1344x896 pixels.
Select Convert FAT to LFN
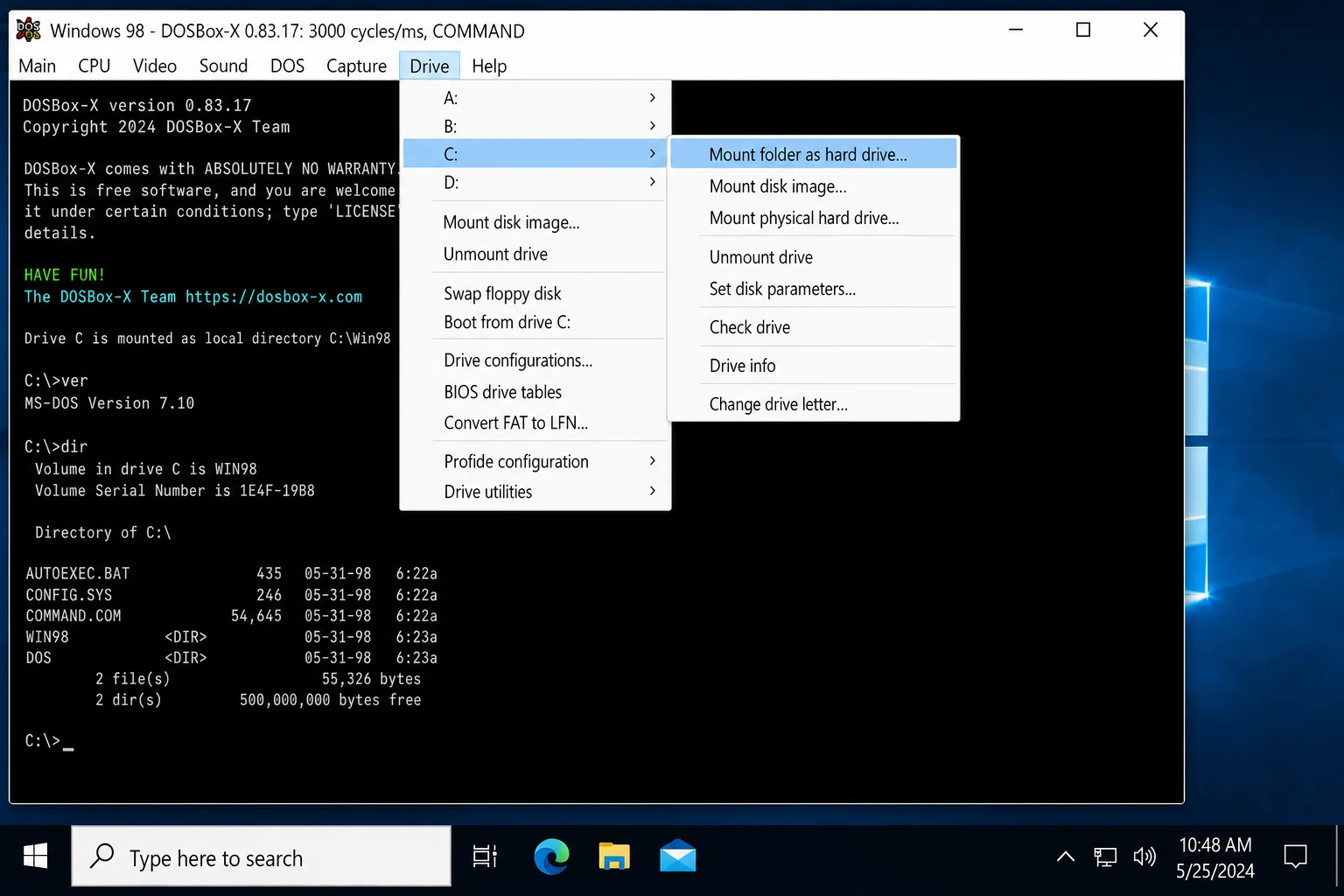coord(535,423)
